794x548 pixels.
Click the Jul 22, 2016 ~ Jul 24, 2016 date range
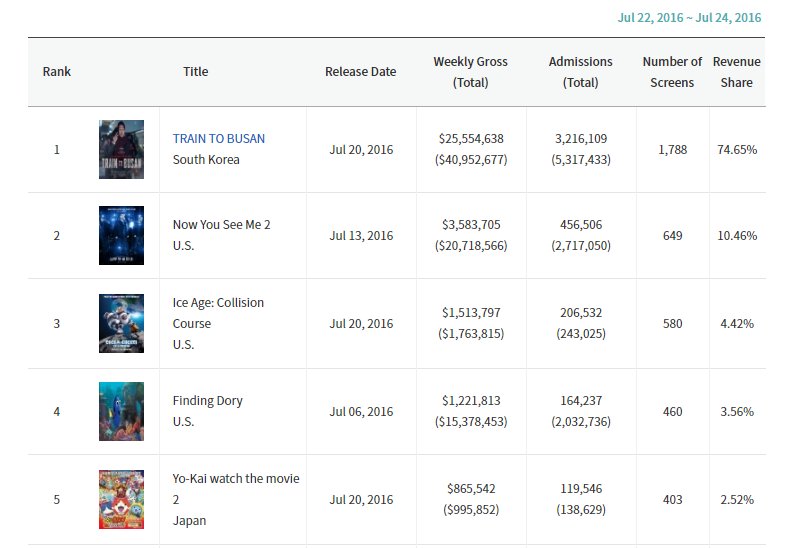click(x=689, y=18)
